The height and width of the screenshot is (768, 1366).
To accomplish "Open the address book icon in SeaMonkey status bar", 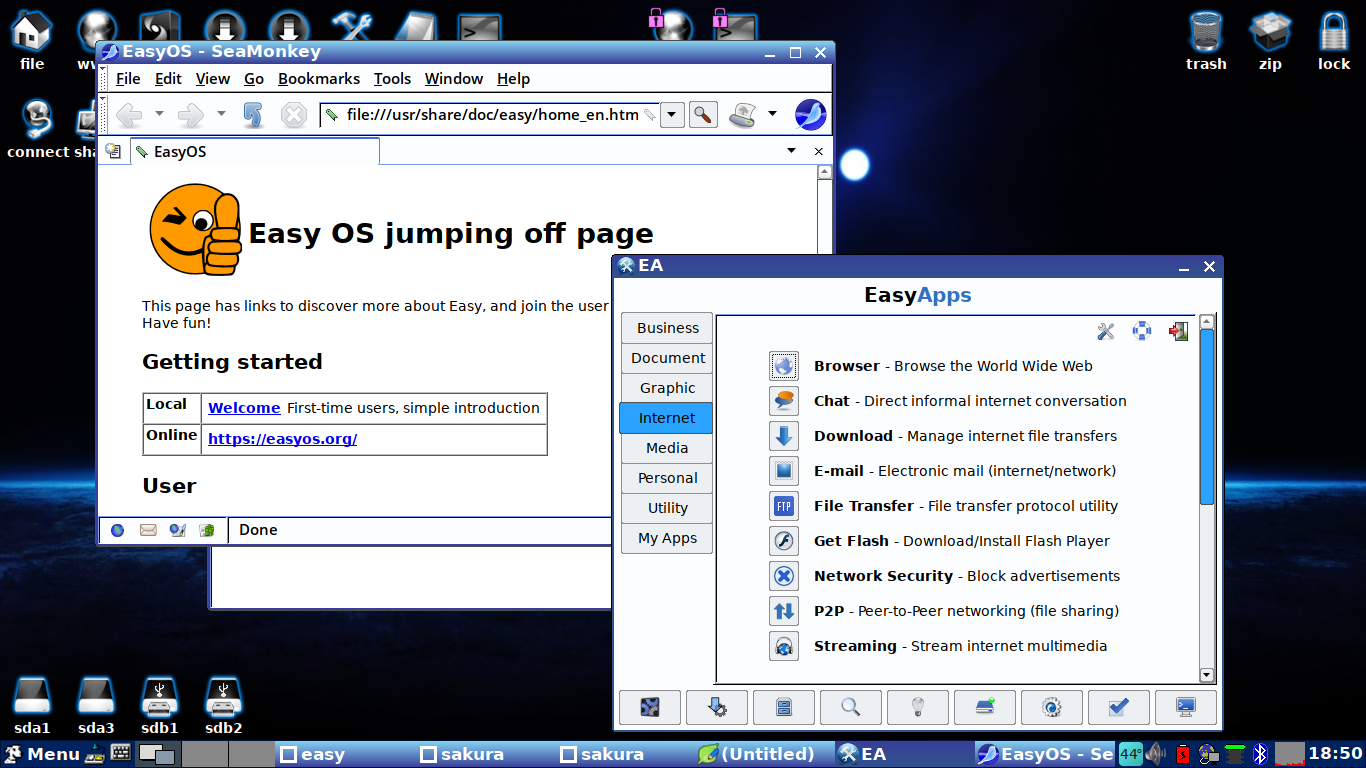I will tap(207, 530).
